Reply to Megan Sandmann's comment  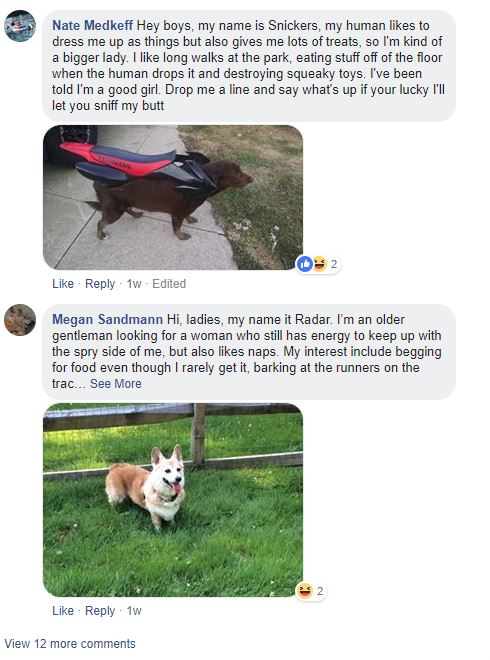[100, 610]
